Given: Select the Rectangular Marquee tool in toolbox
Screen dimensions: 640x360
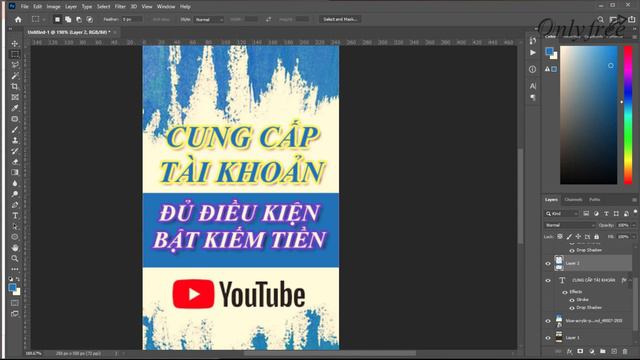Looking at the screenshot, I should tap(15, 54).
